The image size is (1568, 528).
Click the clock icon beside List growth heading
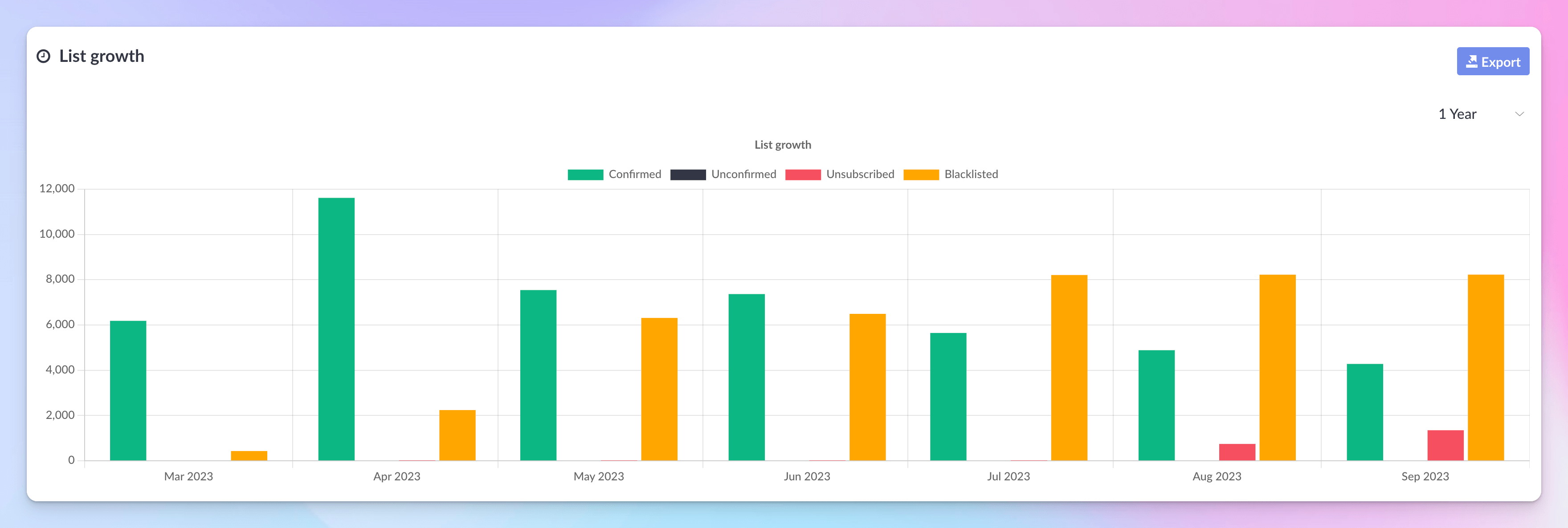coord(43,56)
